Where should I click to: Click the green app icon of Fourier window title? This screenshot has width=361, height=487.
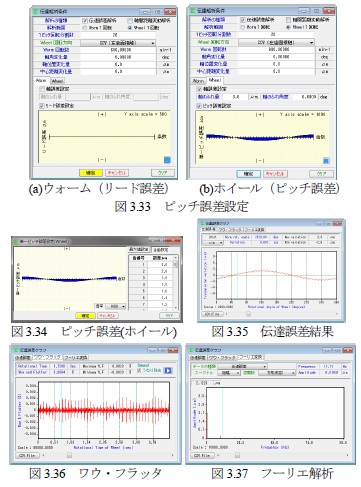tap(191, 350)
